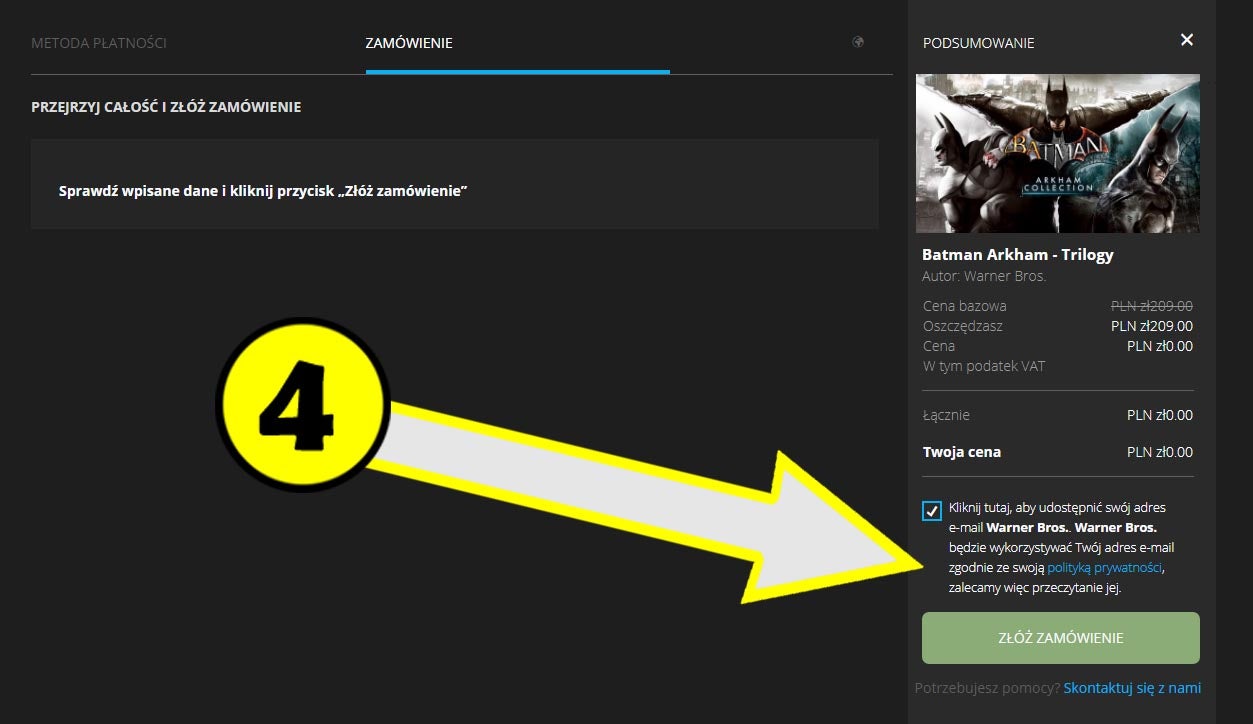Click the globe language icon
This screenshot has height=724, width=1253.
click(x=858, y=42)
